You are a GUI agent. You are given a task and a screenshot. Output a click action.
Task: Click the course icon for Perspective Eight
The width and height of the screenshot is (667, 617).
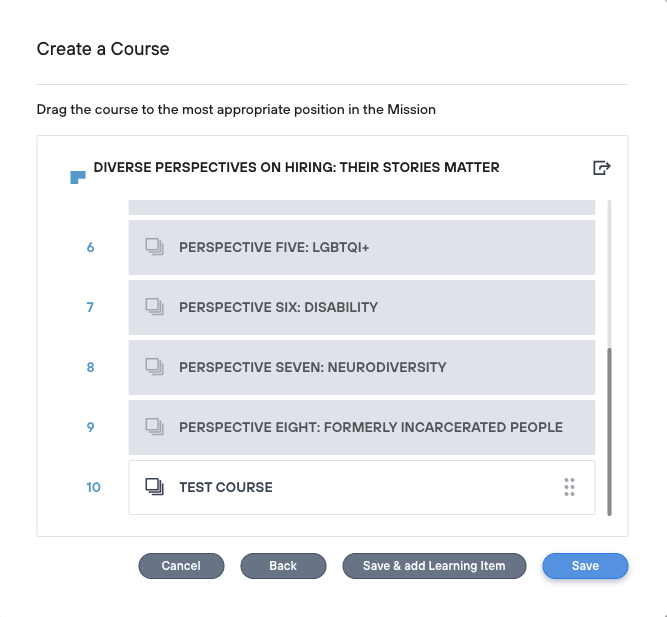tap(154, 427)
